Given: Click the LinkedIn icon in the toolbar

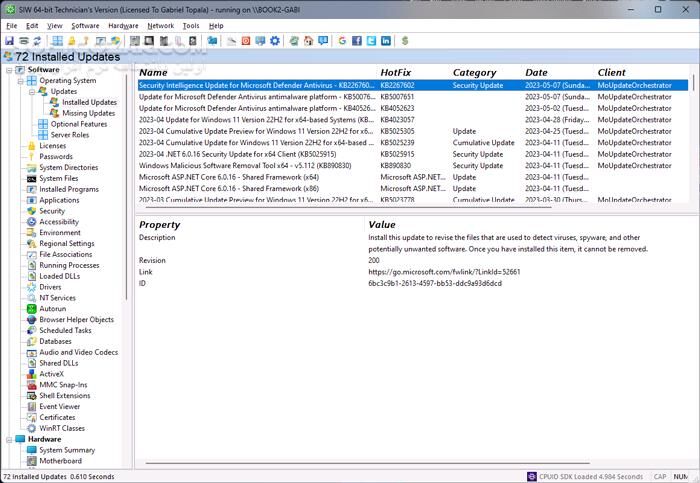Looking at the screenshot, I should point(386,41).
